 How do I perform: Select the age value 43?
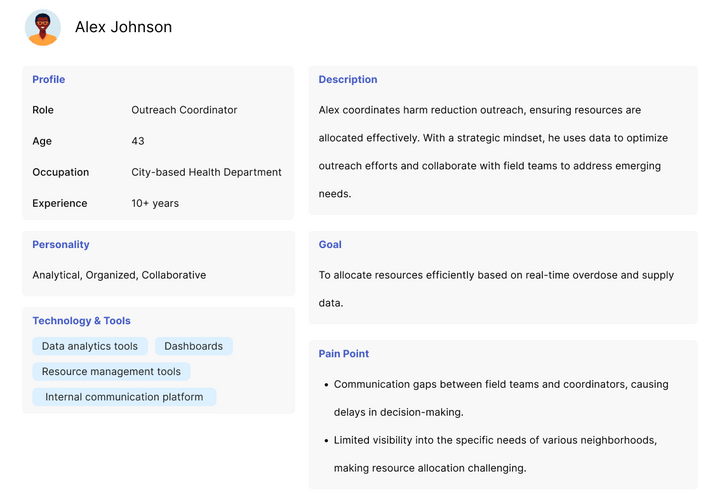tap(138, 141)
